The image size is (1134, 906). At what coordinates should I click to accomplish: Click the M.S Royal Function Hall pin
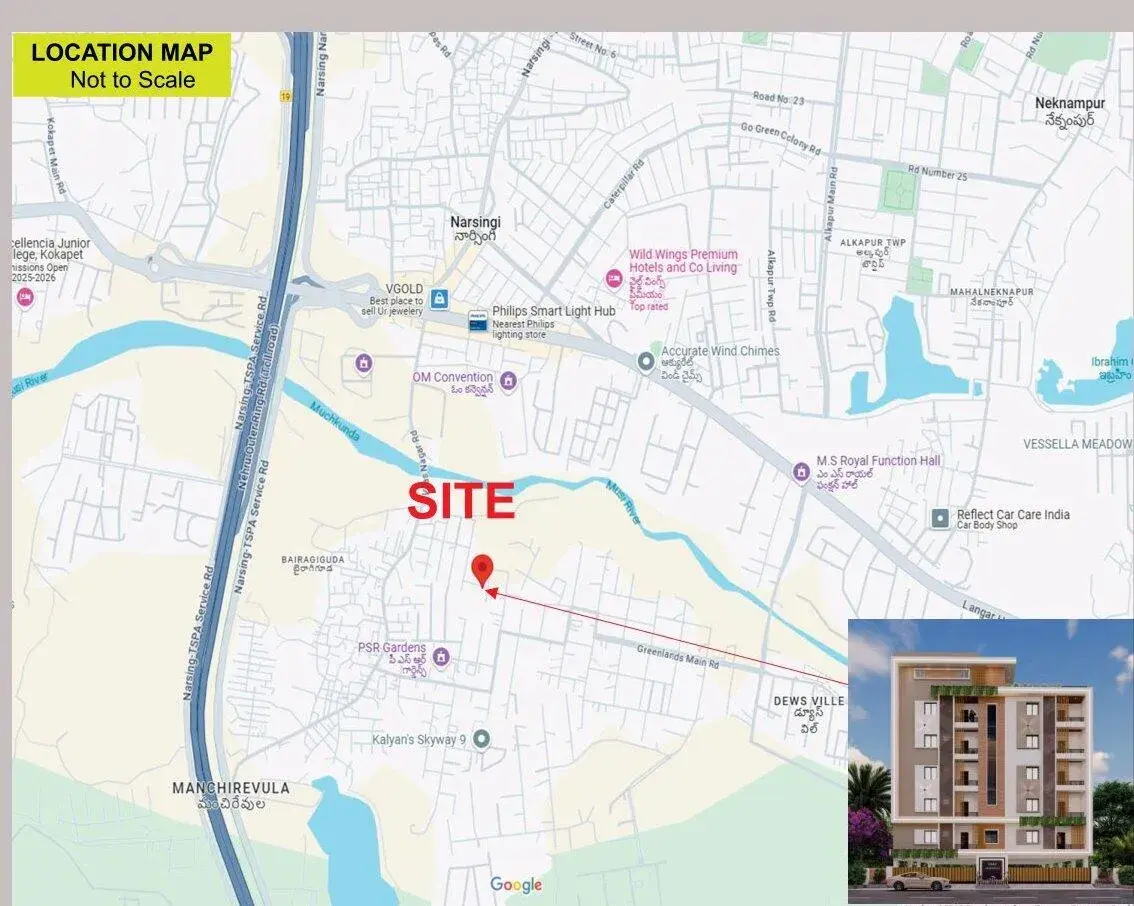coord(801,471)
